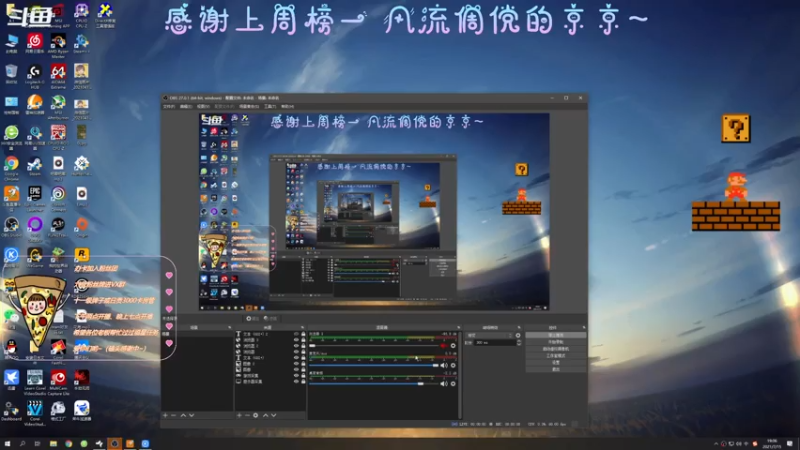Open Logitech G HUB desktop icon
800x450 pixels.
click(35, 76)
